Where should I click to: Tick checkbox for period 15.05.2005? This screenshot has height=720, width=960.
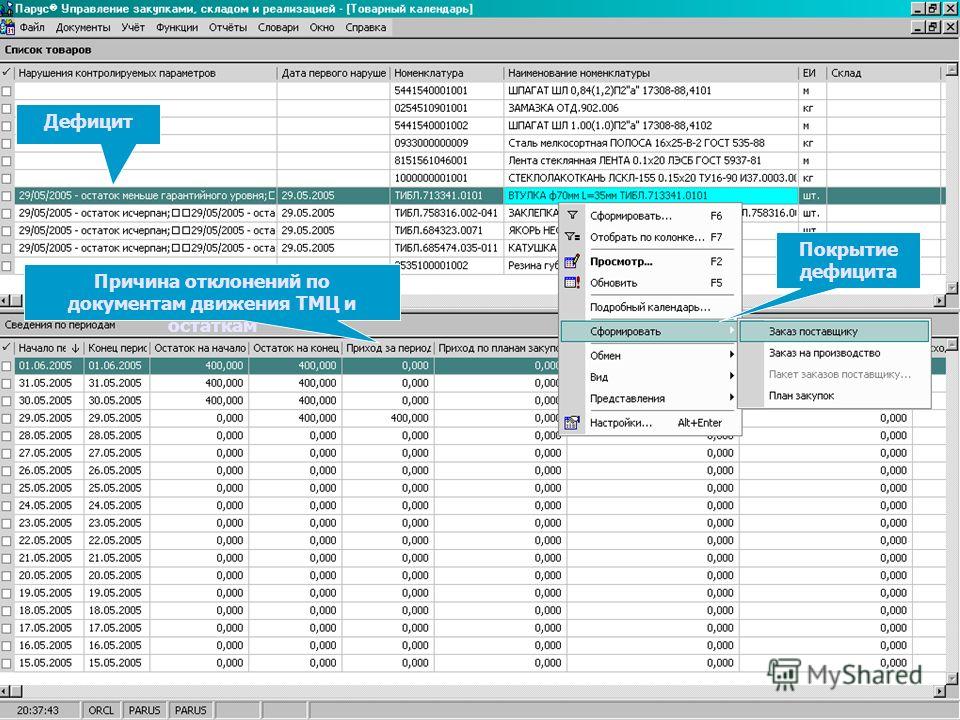pyautogui.click(x=6, y=664)
